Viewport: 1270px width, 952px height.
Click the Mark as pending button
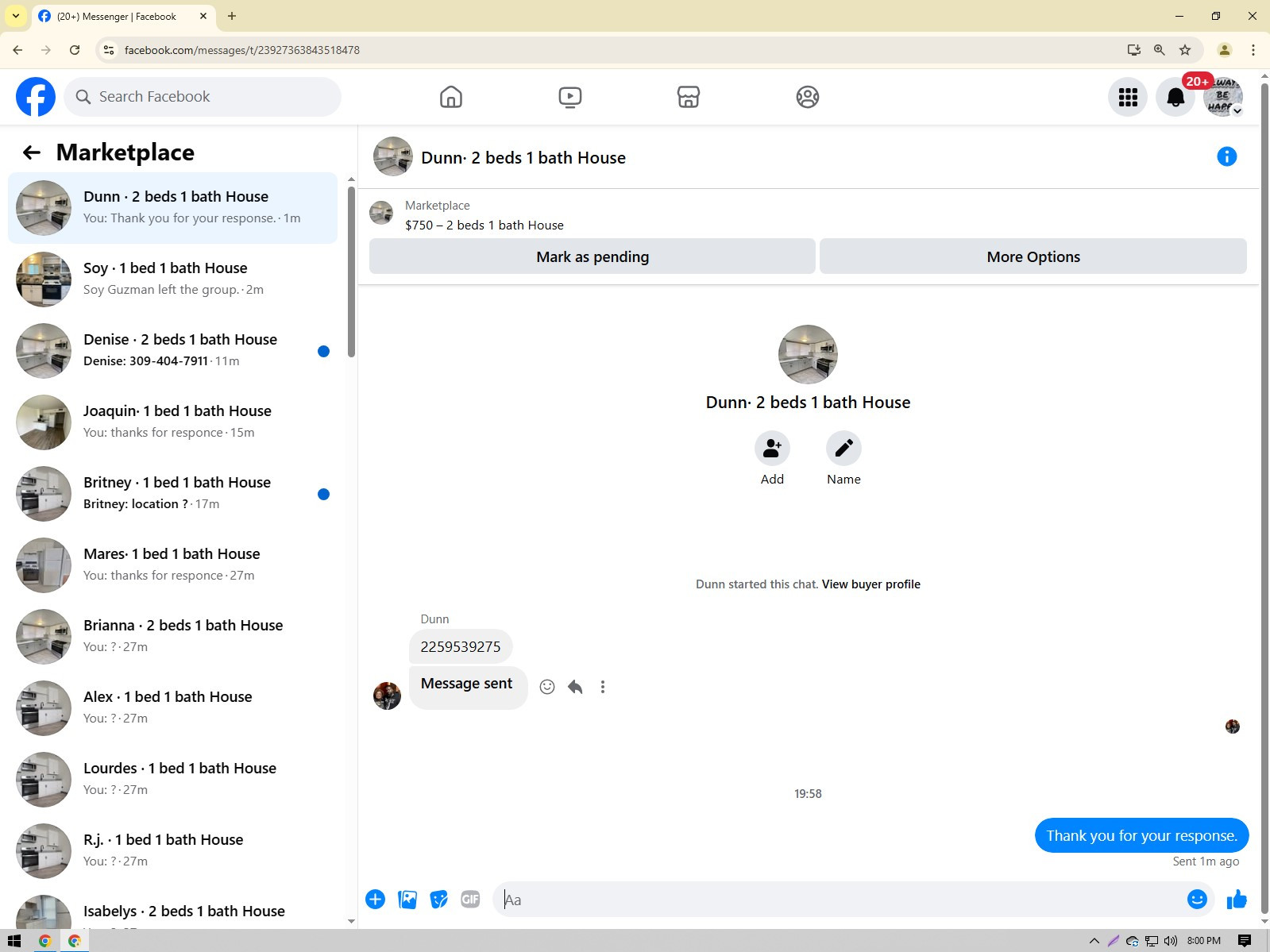(x=593, y=256)
